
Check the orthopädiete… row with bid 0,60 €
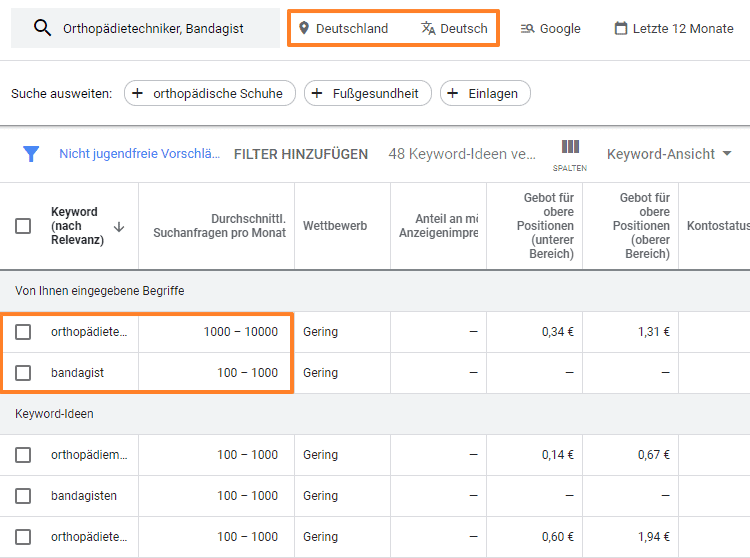click(x=23, y=537)
